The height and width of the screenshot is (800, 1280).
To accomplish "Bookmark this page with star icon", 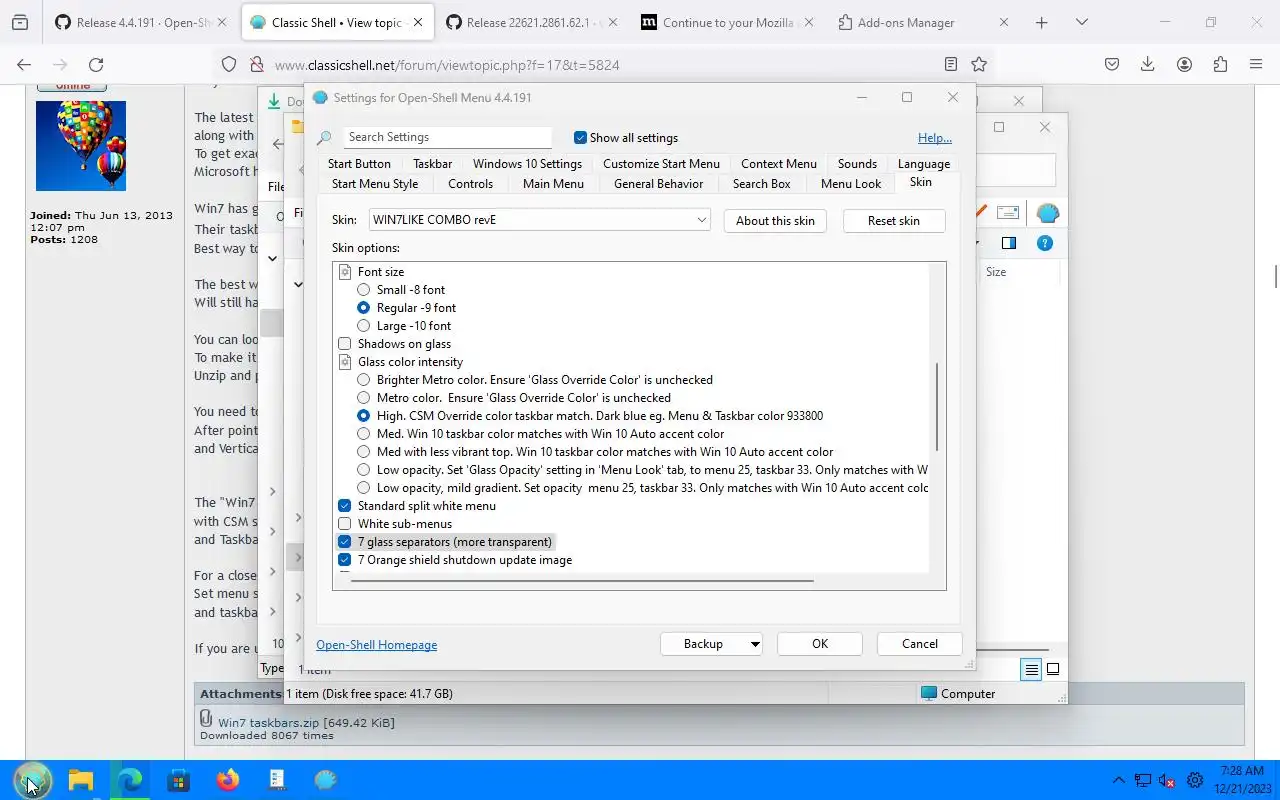I will tap(979, 64).
